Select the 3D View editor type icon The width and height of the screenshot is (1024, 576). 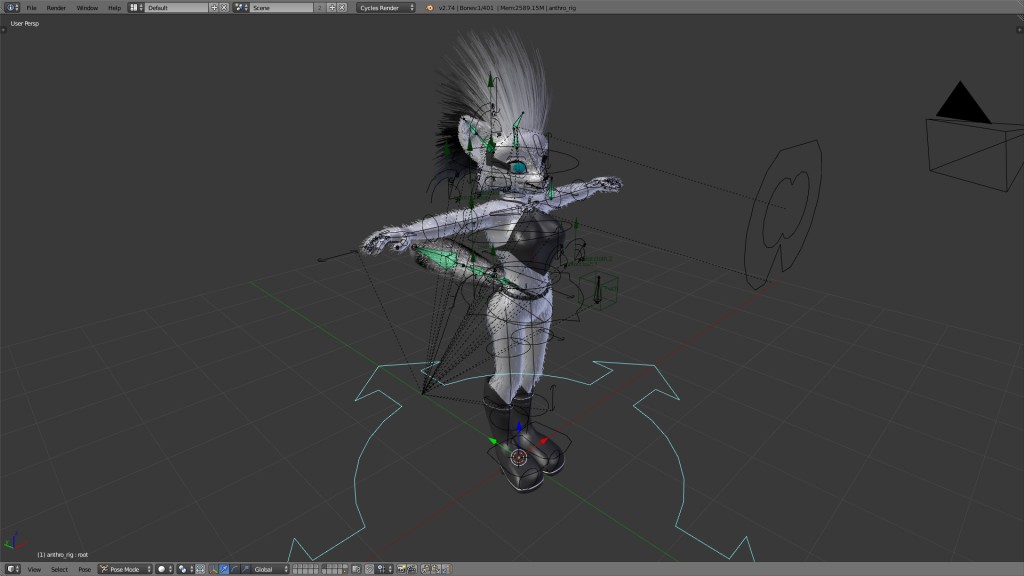point(14,568)
